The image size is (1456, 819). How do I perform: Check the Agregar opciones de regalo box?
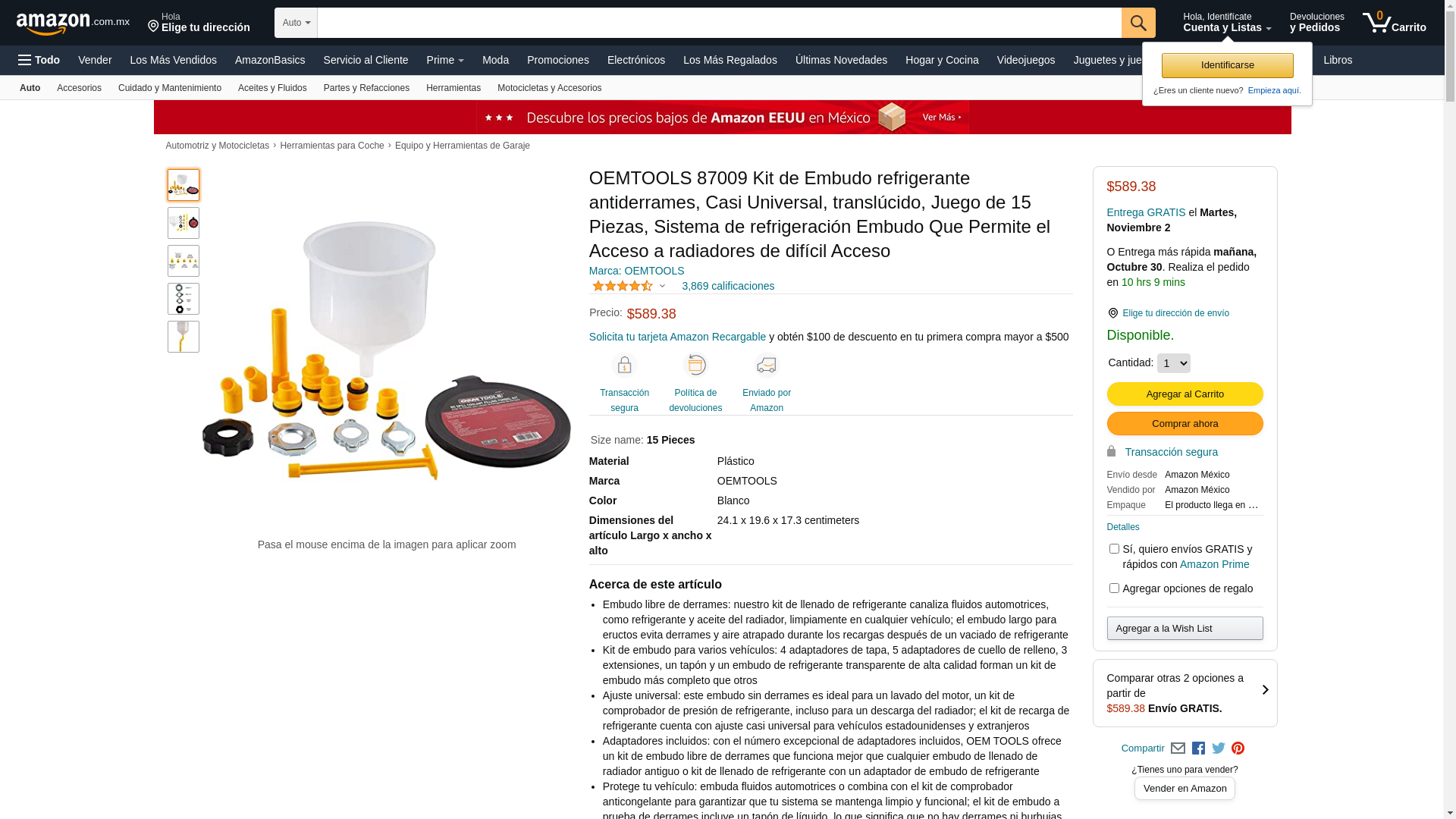(1114, 588)
